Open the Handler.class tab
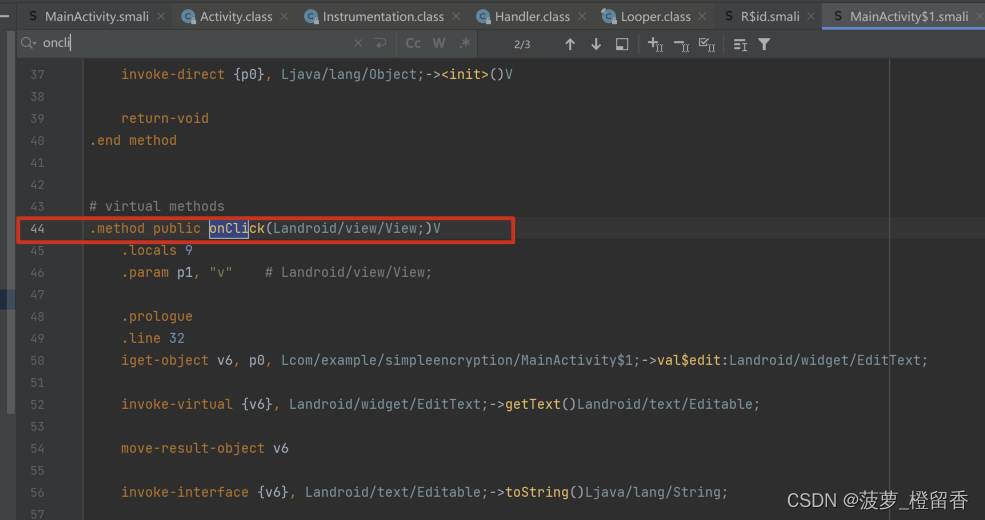This screenshot has height=520, width=985. pyautogui.click(x=532, y=16)
